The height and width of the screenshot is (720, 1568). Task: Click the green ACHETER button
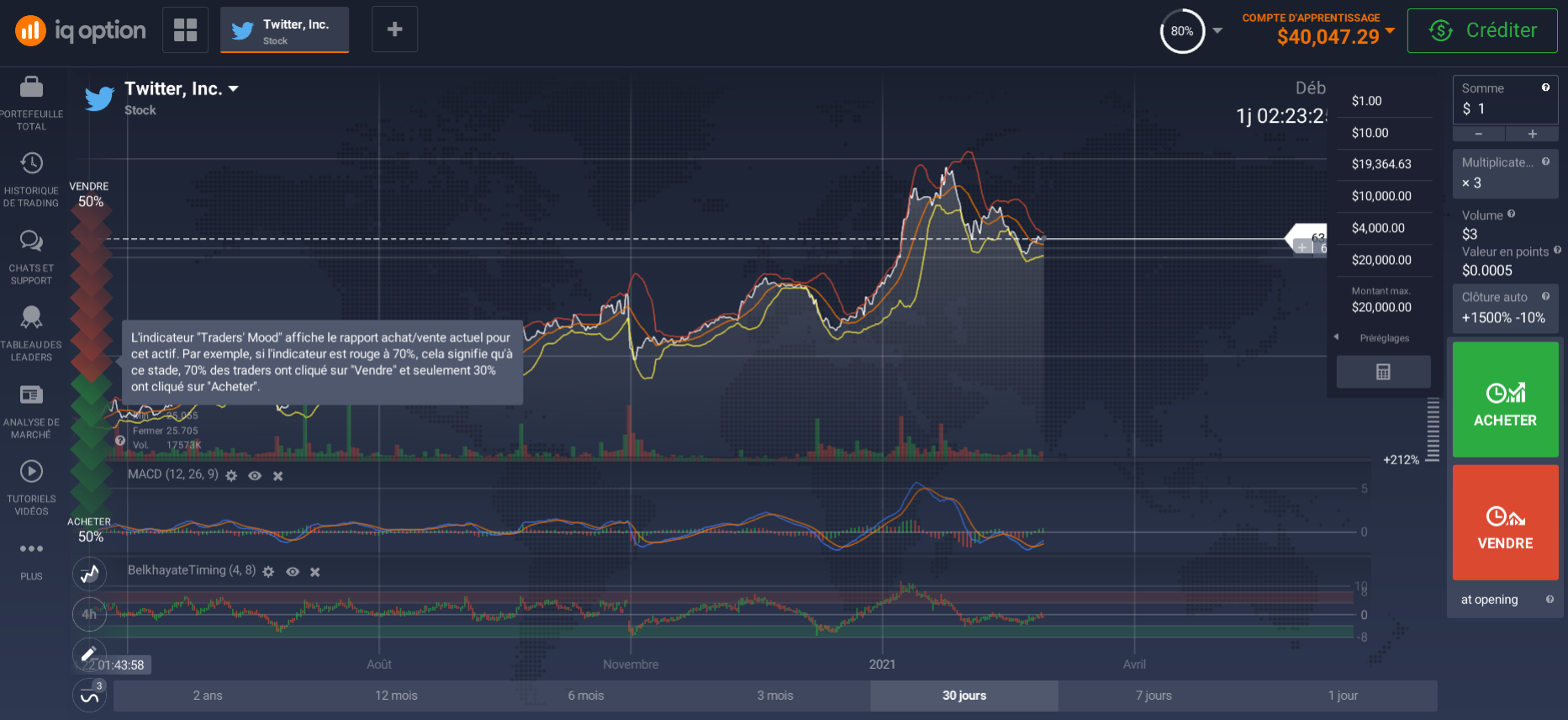[x=1505, y=400]
